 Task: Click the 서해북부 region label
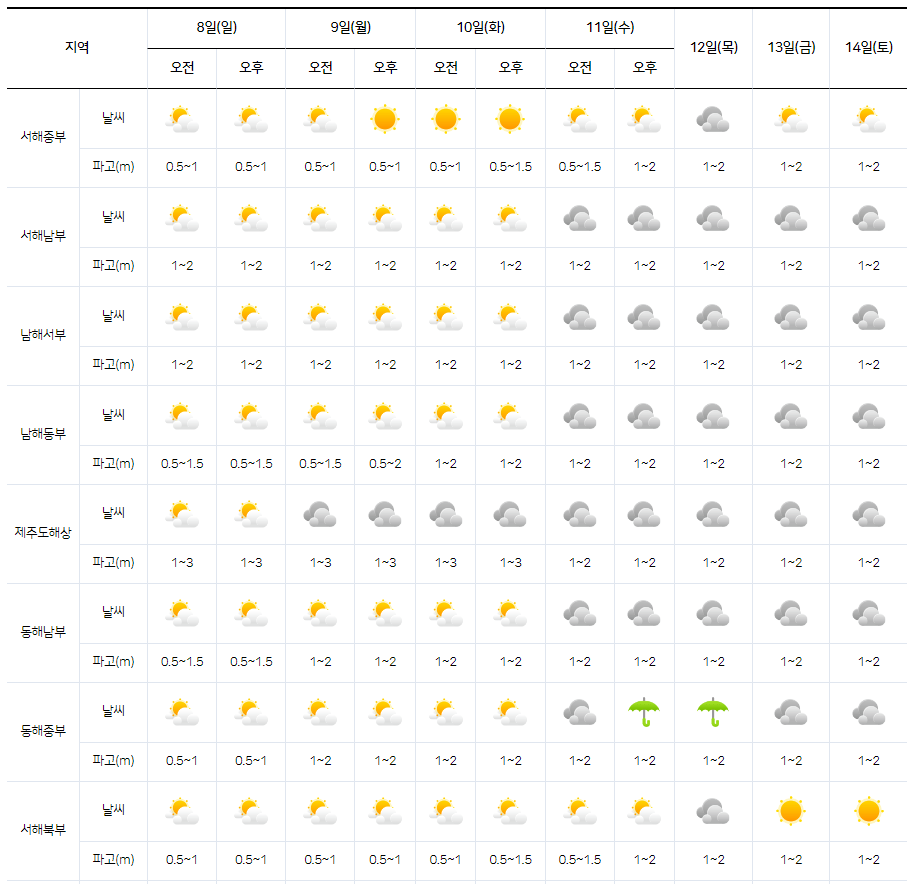(43, 829)
